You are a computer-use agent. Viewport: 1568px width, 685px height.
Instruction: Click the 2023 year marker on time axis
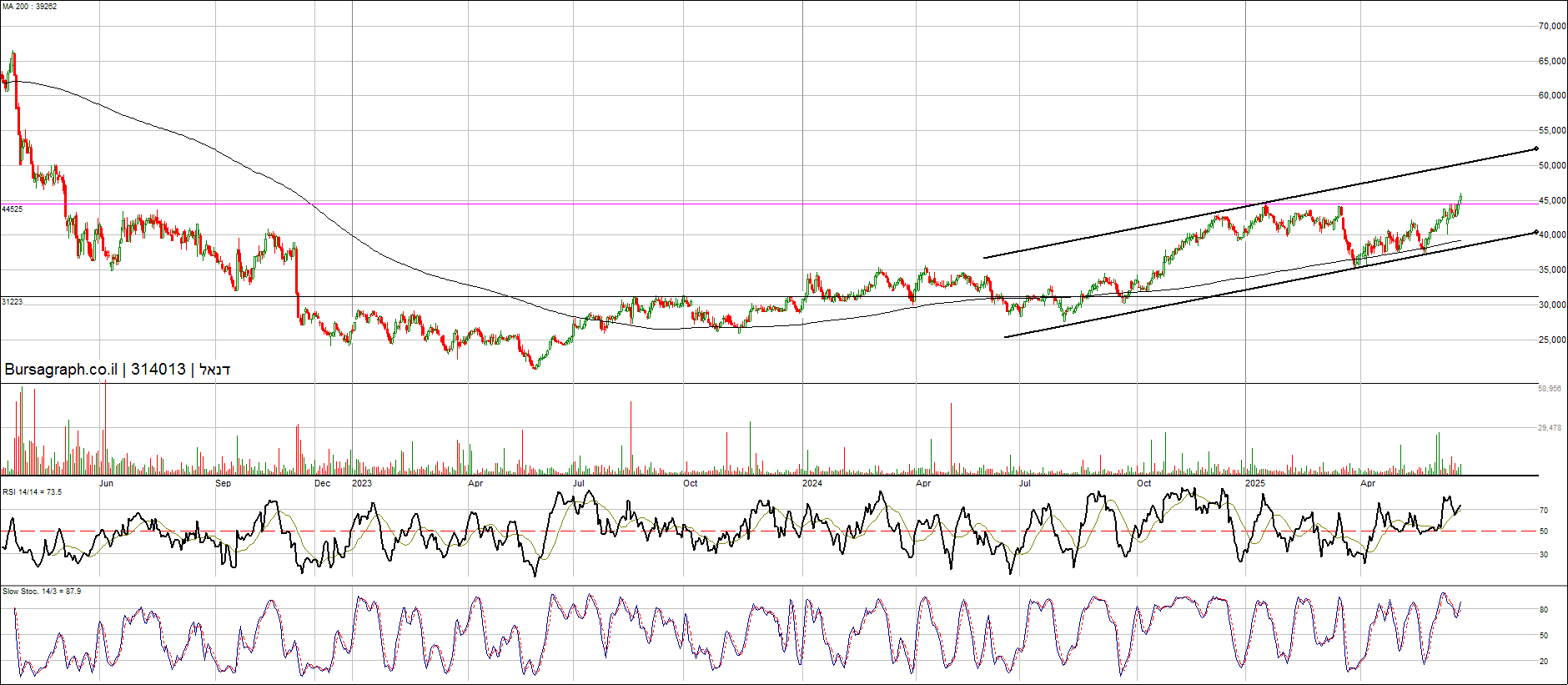coord(362,483)
